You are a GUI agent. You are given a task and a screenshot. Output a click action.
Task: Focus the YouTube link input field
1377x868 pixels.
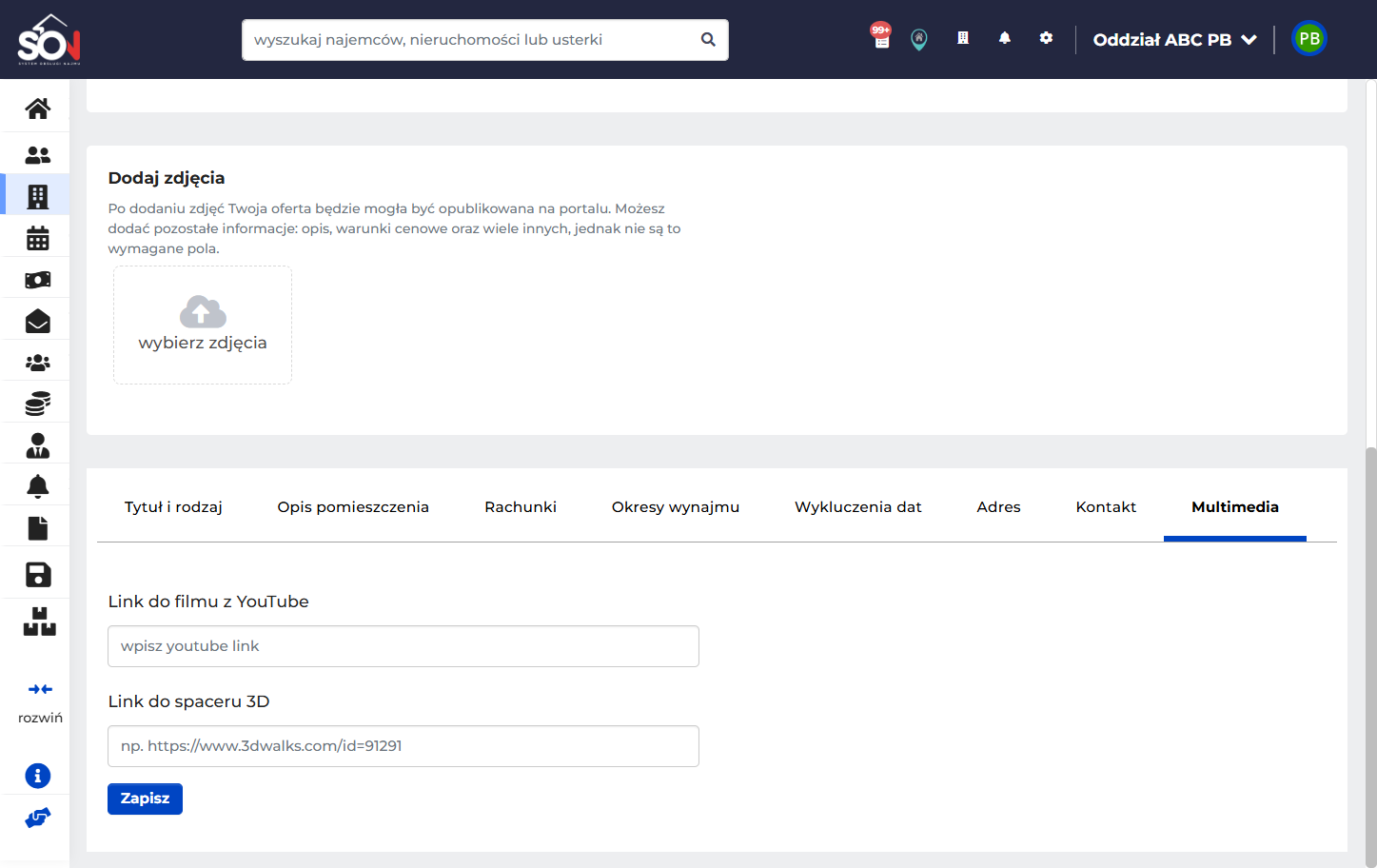tap(403, 646)
